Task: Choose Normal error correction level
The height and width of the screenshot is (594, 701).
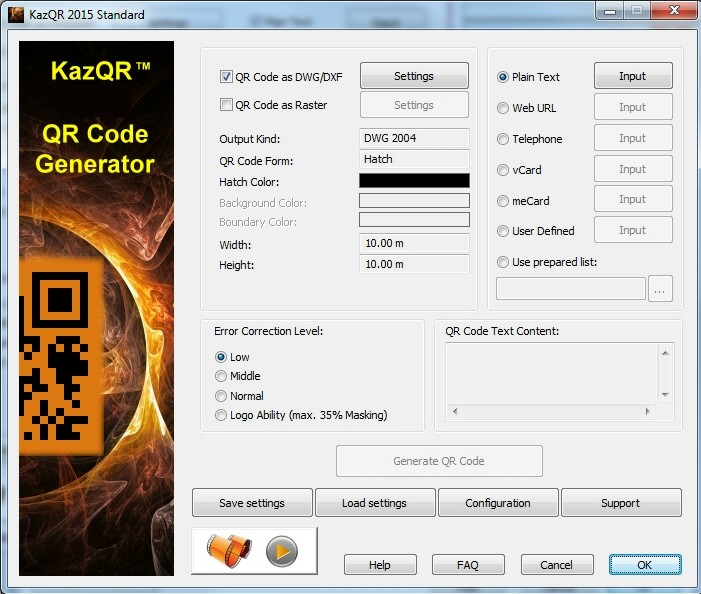Action: pos(220,396)
